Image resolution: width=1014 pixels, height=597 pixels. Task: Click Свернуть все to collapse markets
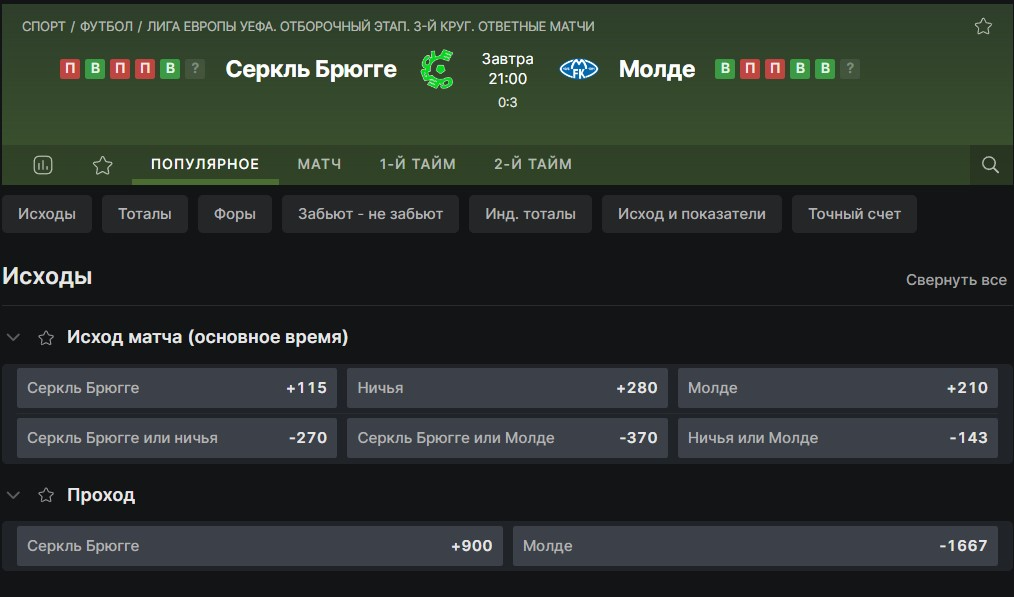tap(956, 280)
